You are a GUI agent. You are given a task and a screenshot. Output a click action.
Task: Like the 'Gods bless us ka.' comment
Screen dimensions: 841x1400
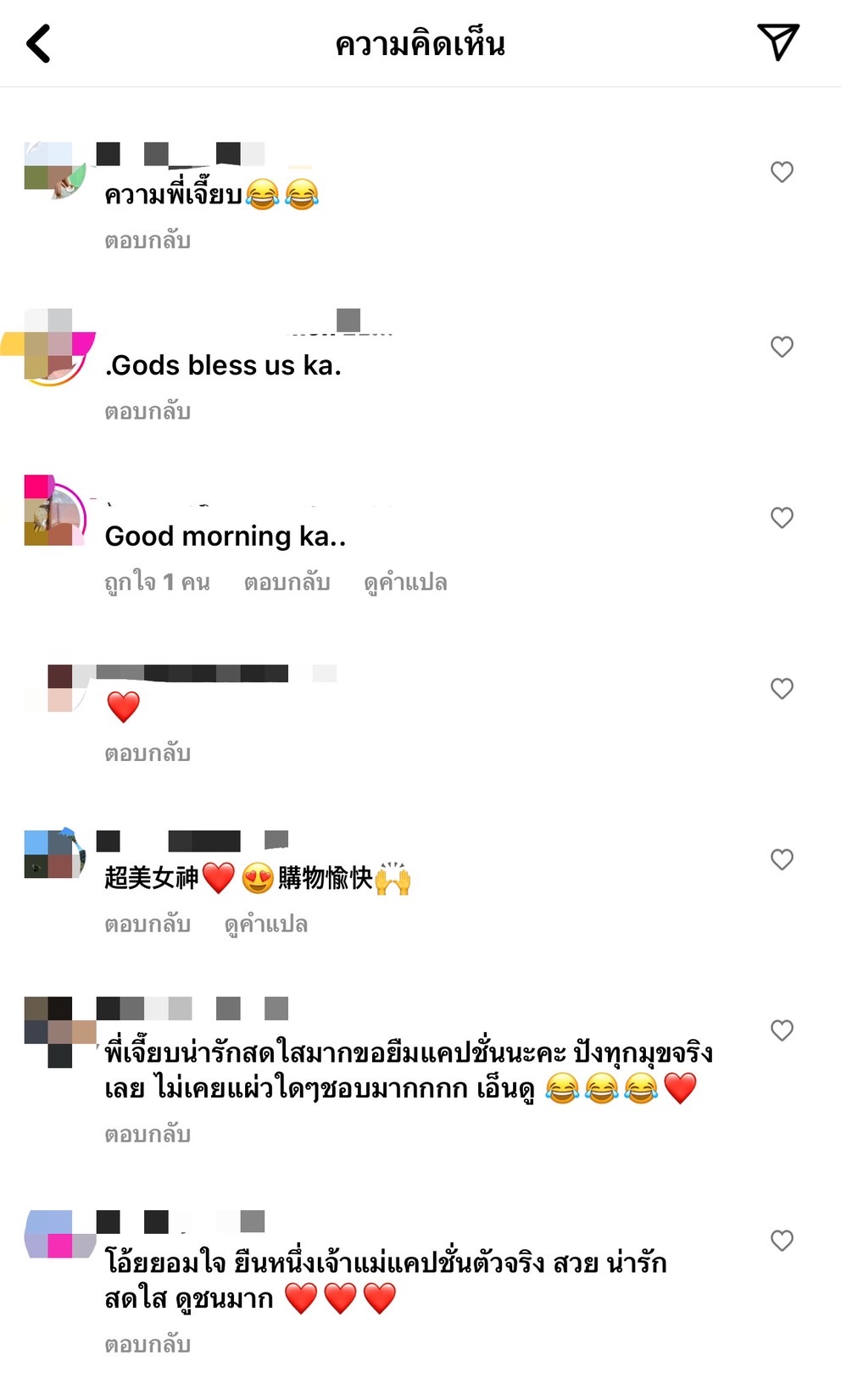[782, 347]
